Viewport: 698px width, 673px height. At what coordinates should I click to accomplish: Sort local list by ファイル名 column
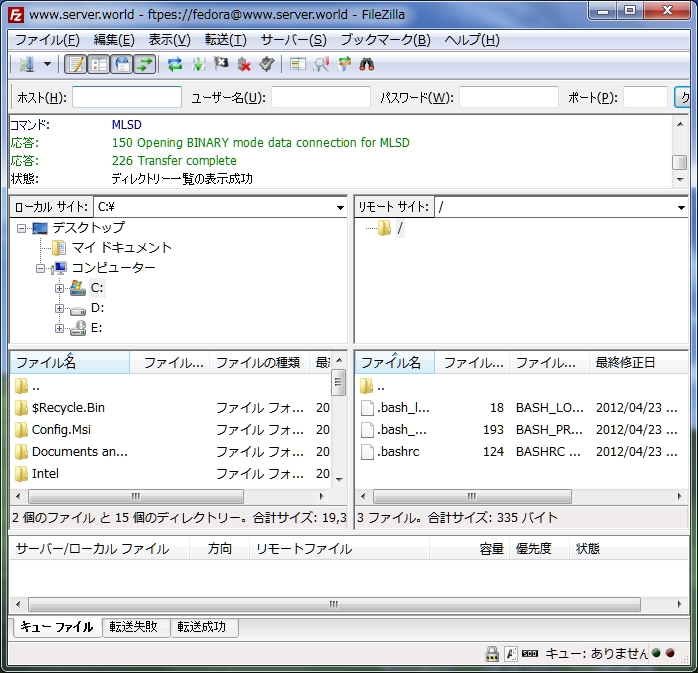point(70,362)
